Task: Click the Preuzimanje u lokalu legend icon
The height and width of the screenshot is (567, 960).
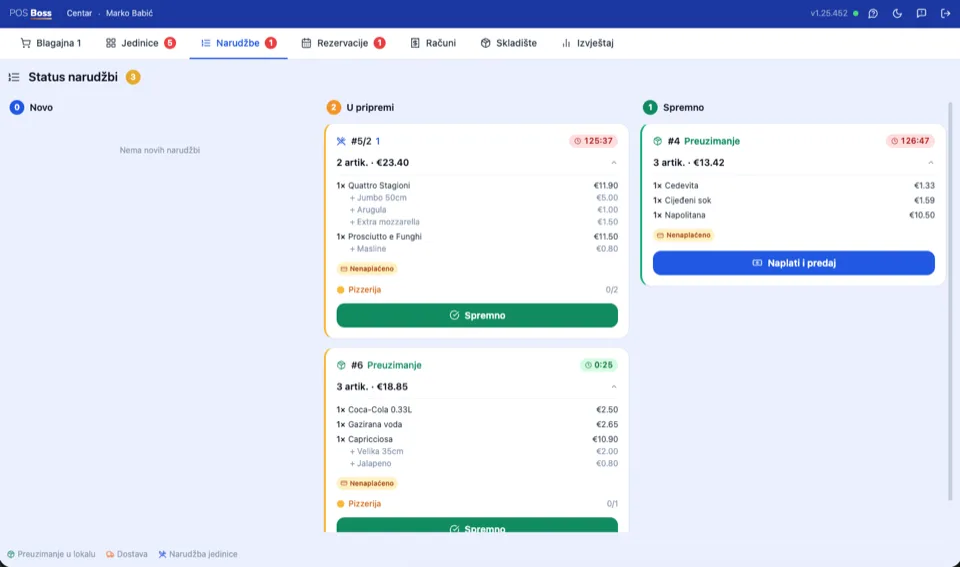Action: tap(11, 554)
